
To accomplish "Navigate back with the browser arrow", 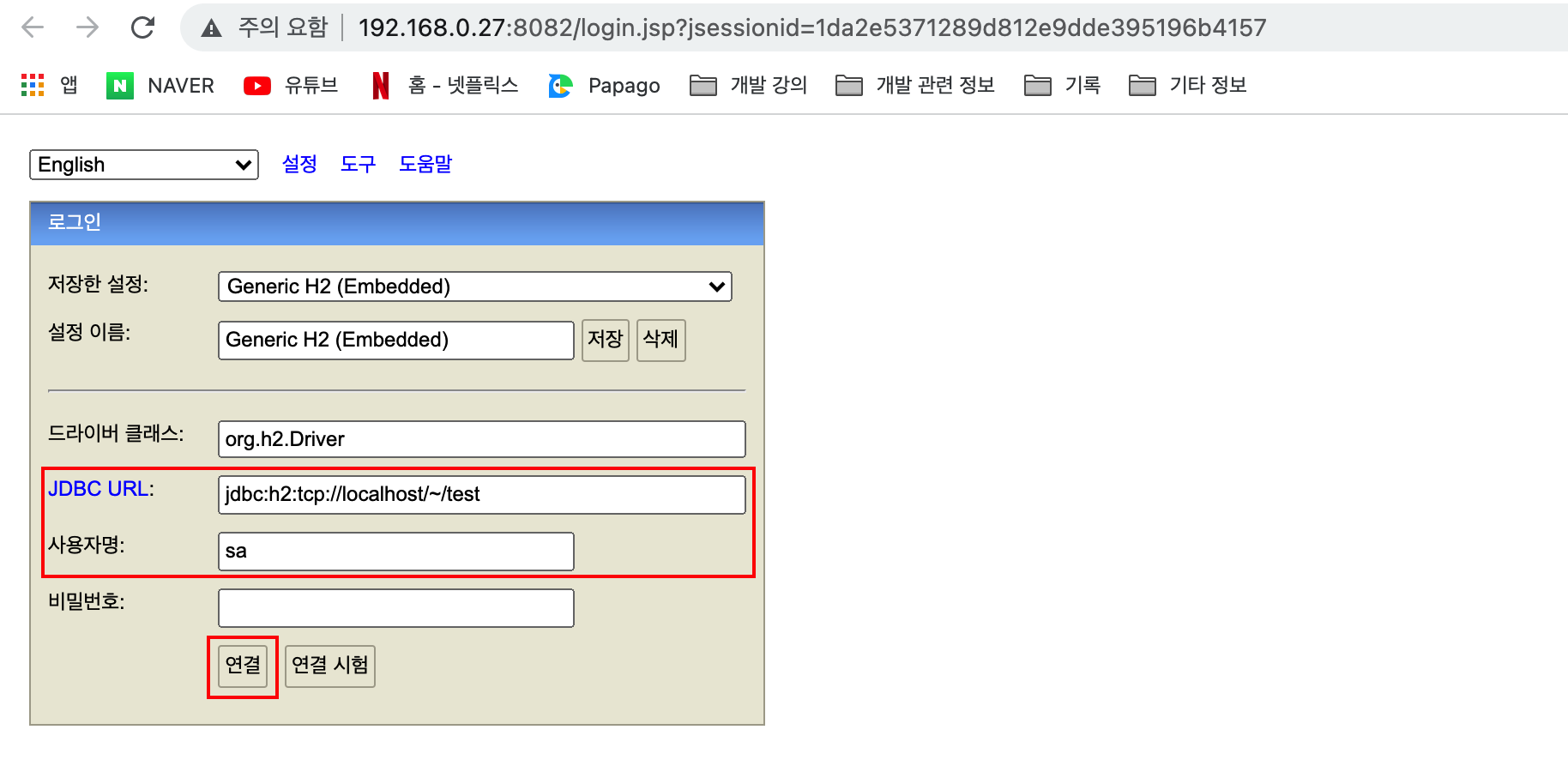I will click(x=32, y=27).
